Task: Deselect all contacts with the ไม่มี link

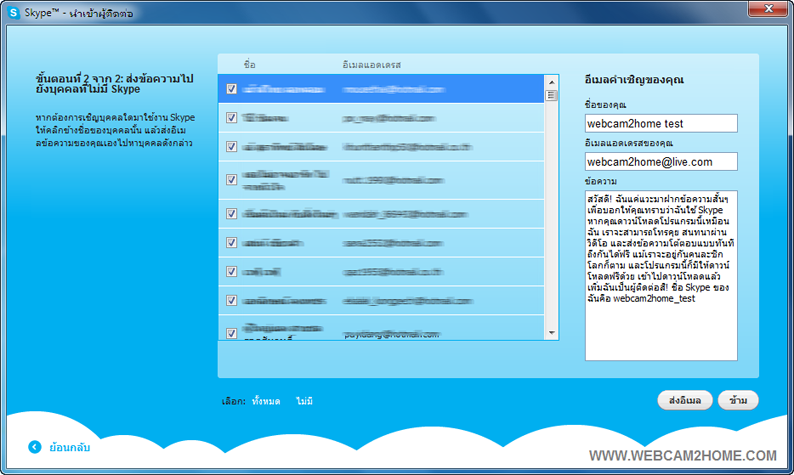Action: coord(304,400)
